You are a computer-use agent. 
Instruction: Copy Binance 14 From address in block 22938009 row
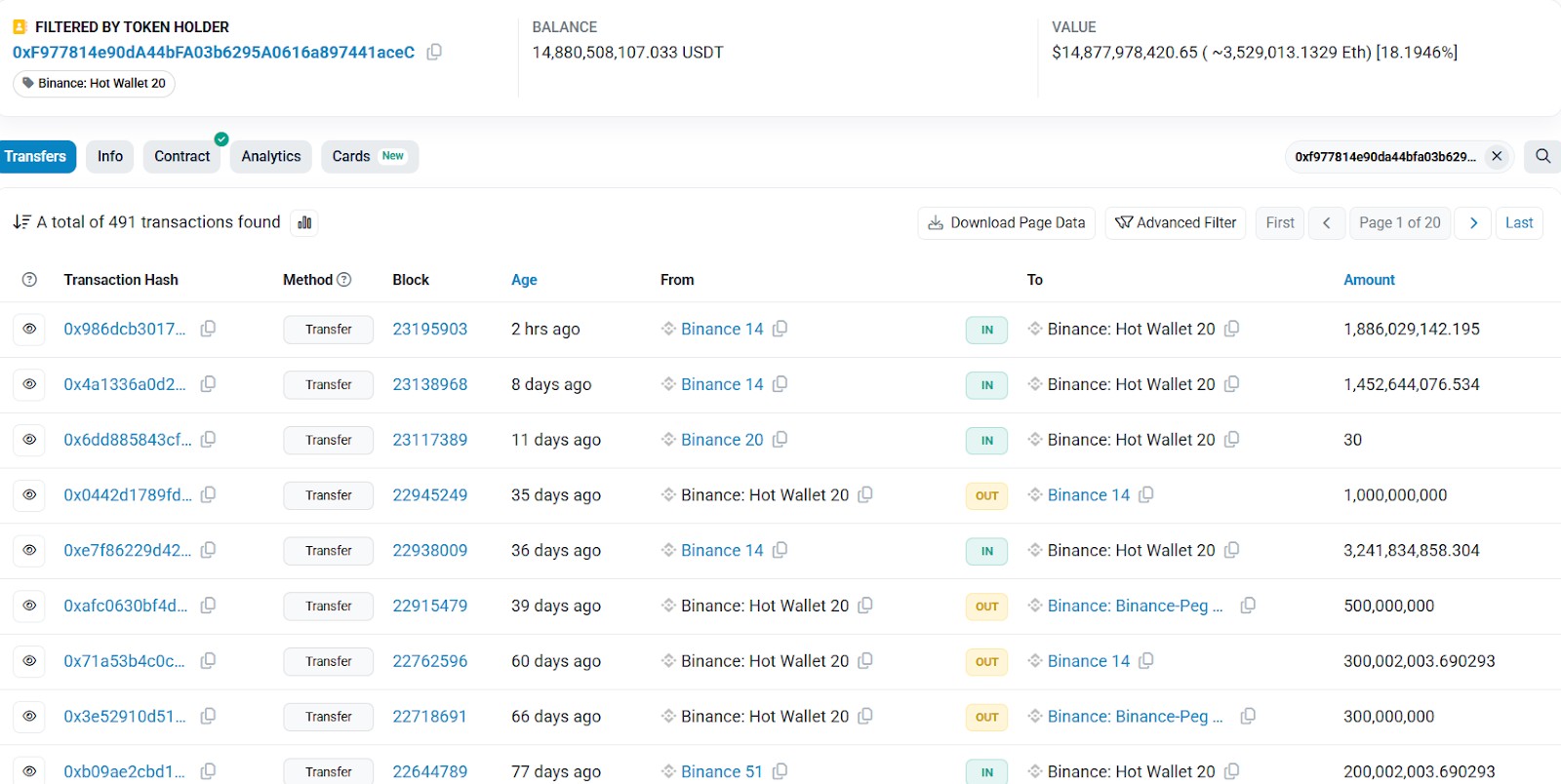coord(780,550)
